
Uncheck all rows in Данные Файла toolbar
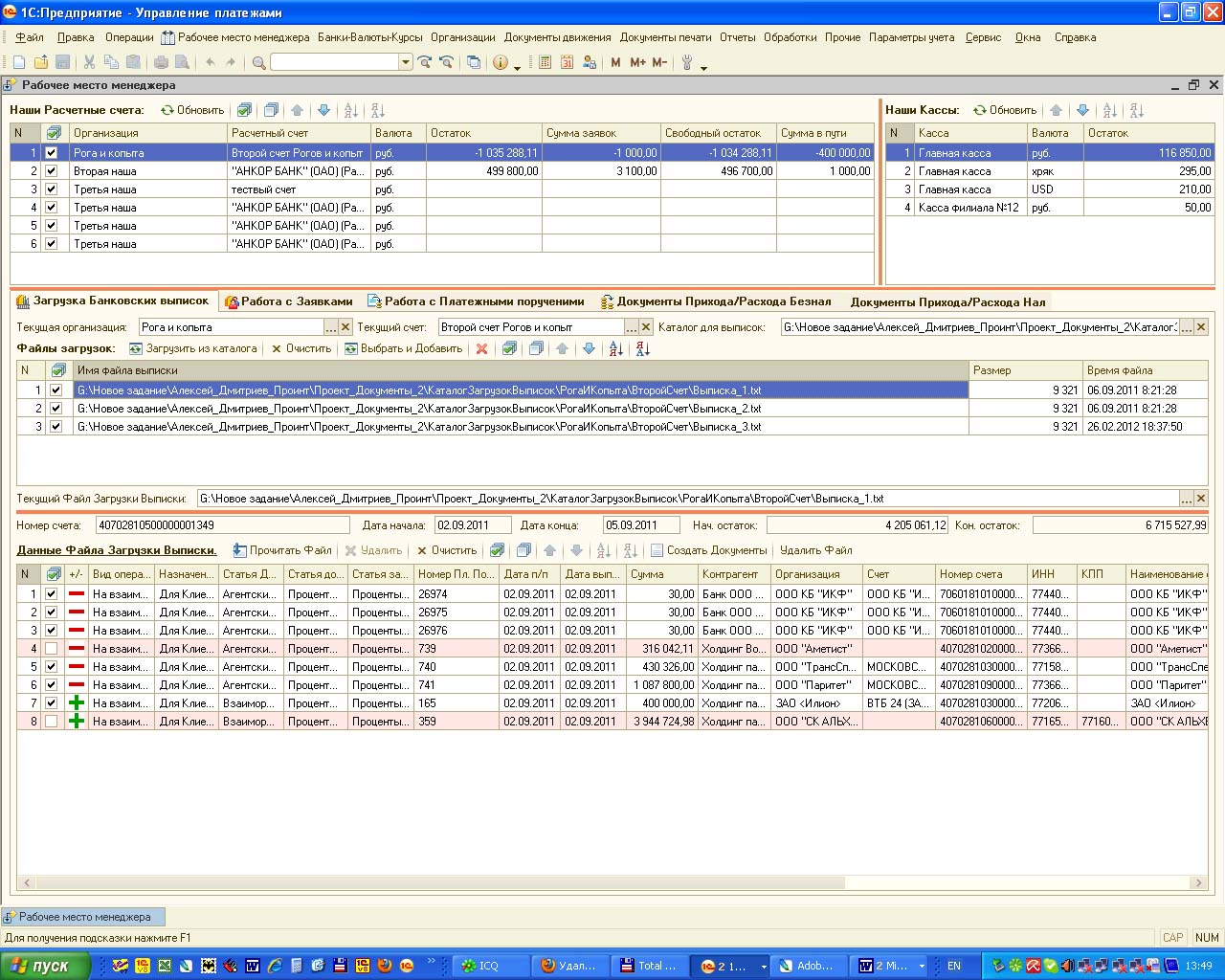(523, 550)
